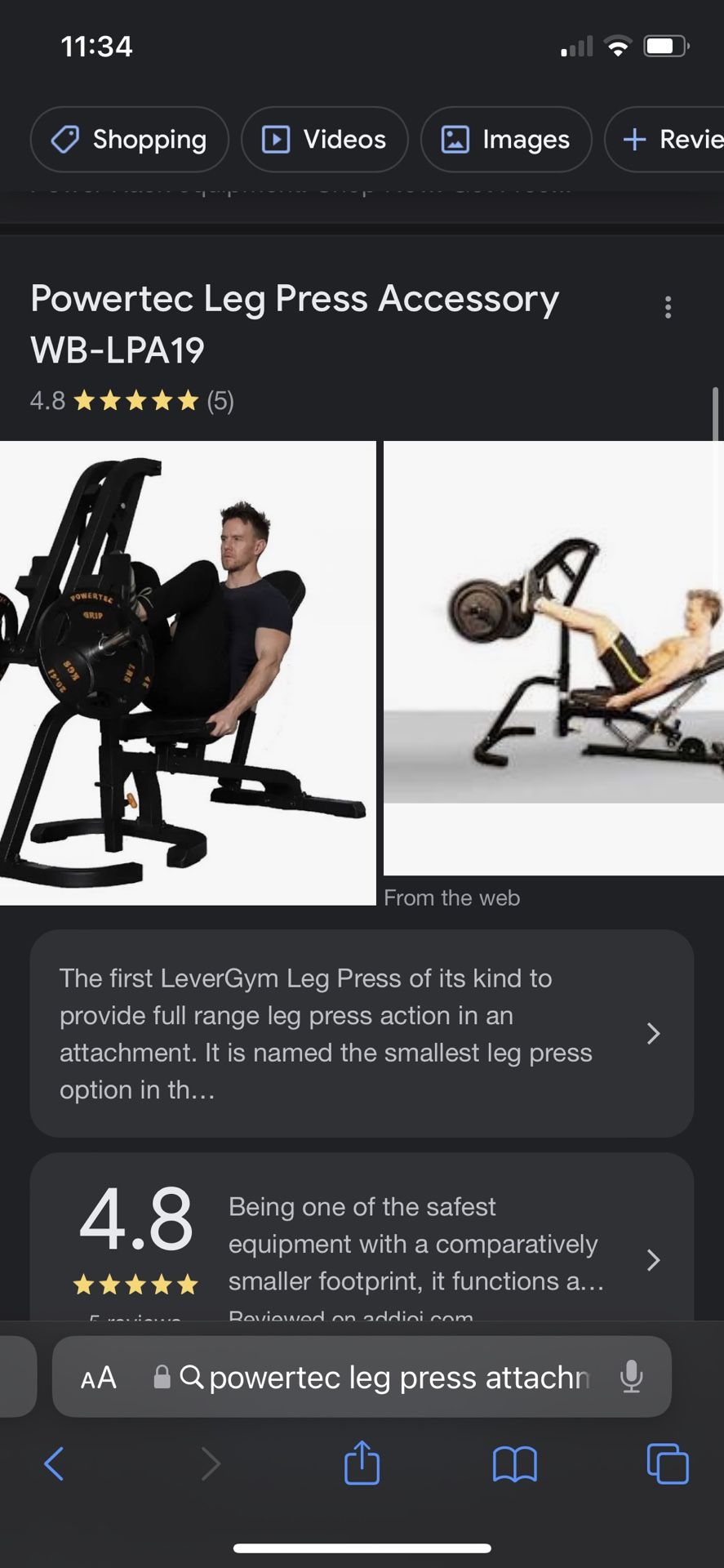
Task: Open the AA reader settings button
Action: [99, 1378]
